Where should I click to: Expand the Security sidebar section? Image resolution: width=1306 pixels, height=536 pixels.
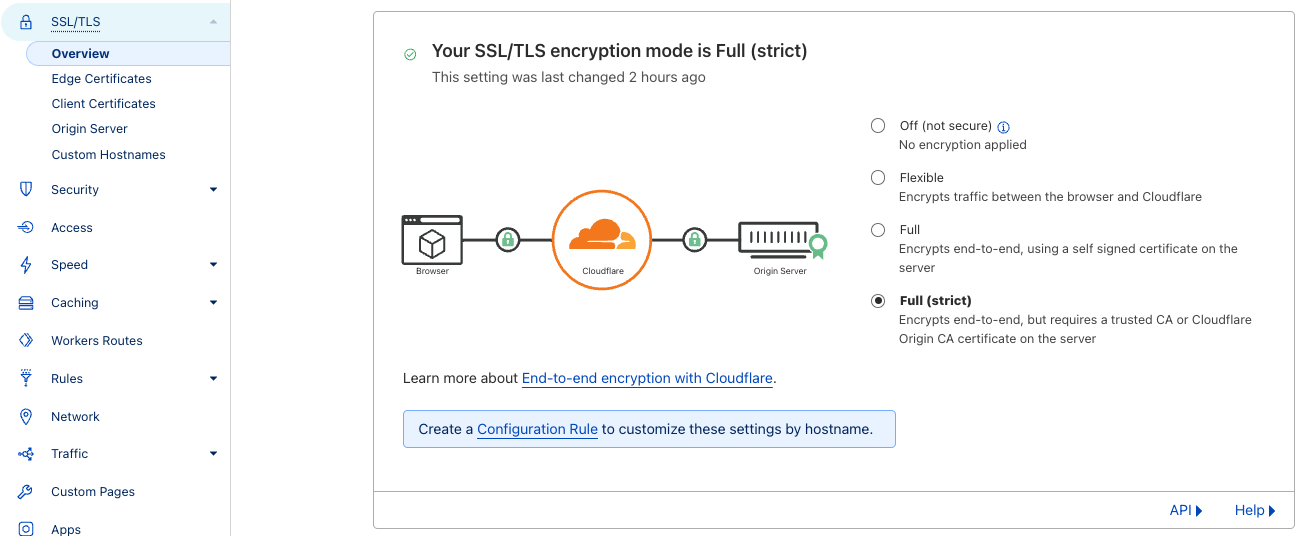tap(213, 190)
